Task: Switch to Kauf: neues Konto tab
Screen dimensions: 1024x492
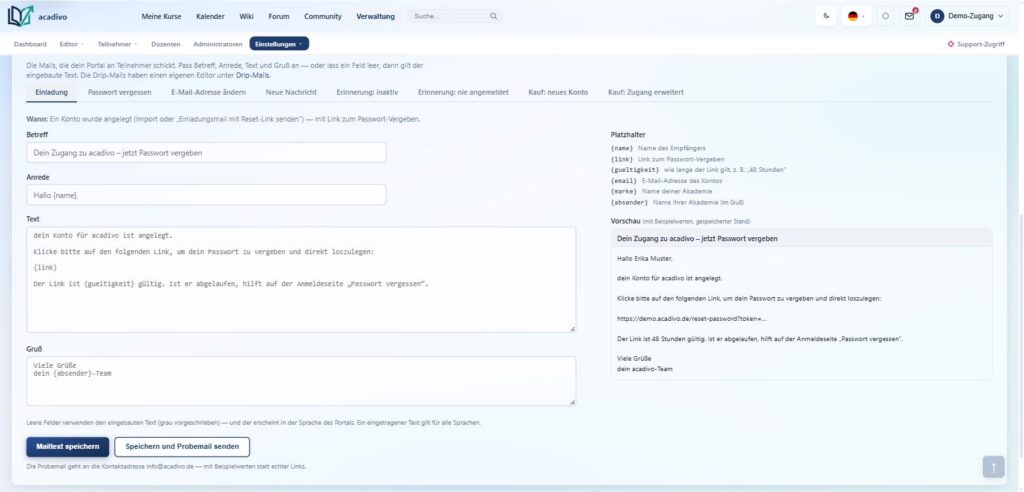Action: (x=558, y=92)
